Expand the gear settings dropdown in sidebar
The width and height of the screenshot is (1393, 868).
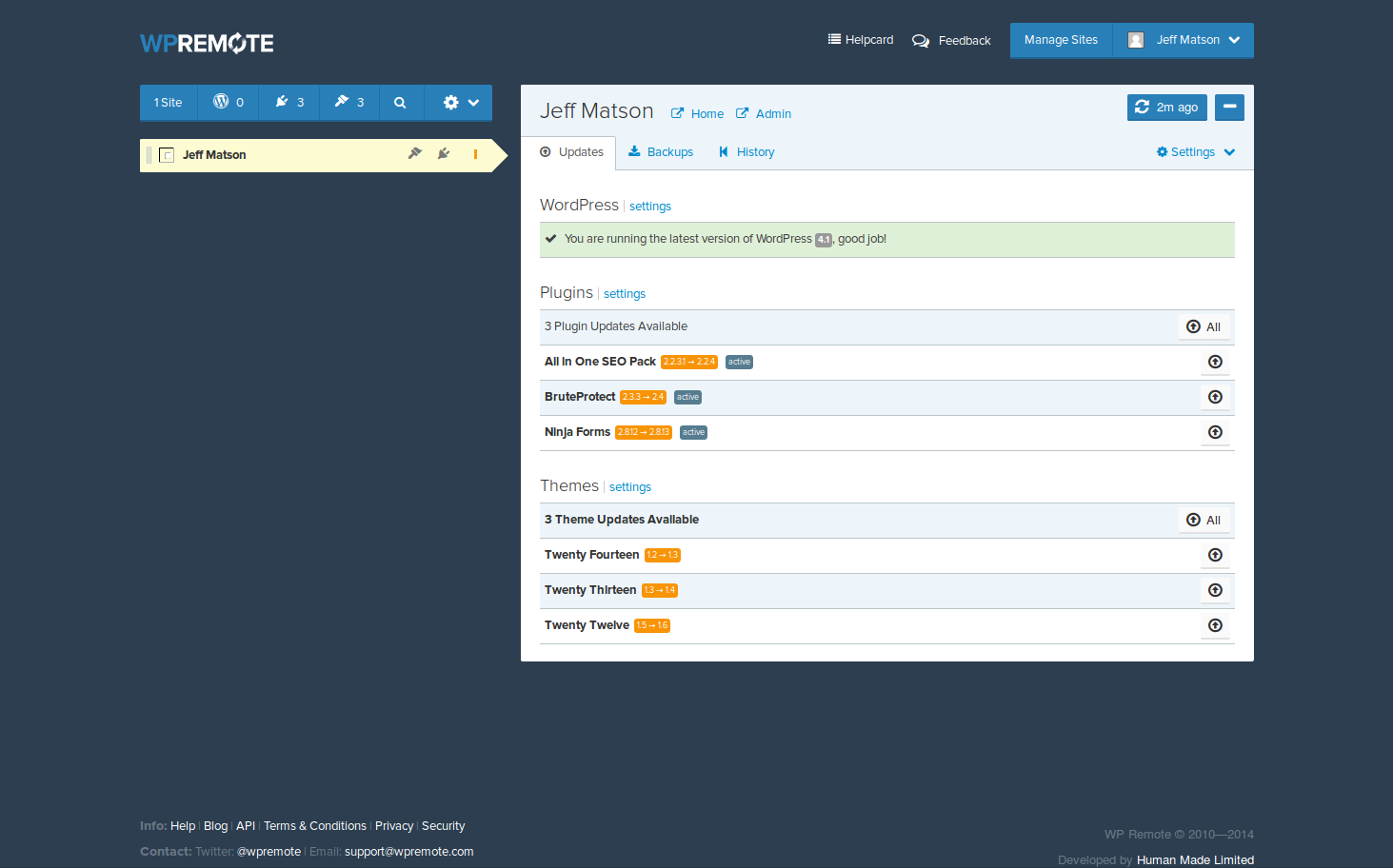460,103
